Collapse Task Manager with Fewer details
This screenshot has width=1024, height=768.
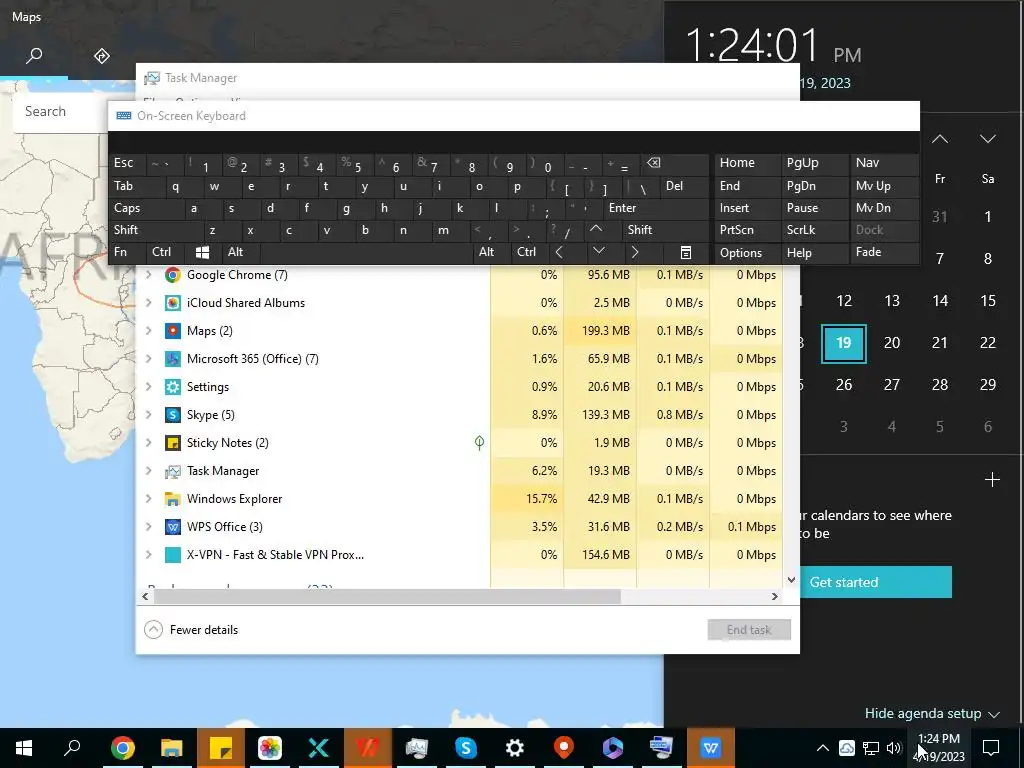191,630
